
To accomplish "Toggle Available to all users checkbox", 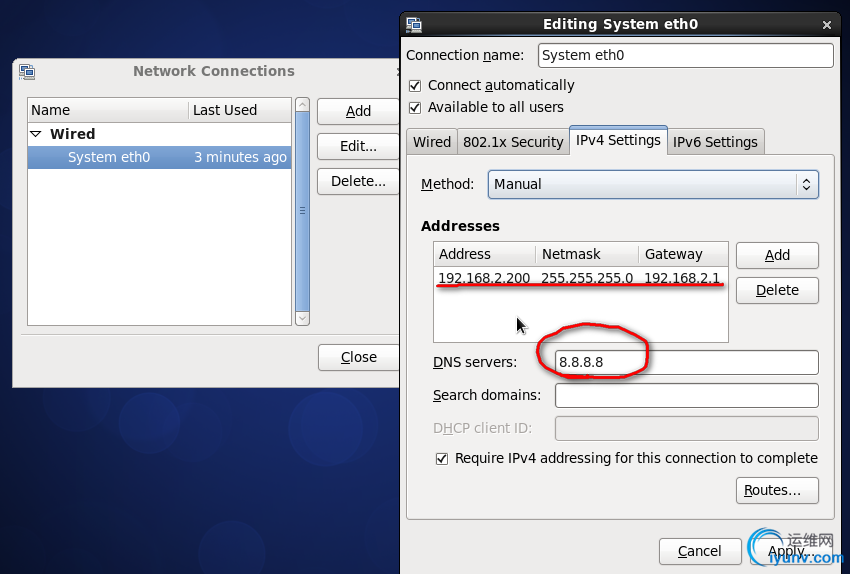I will [415, 107].
